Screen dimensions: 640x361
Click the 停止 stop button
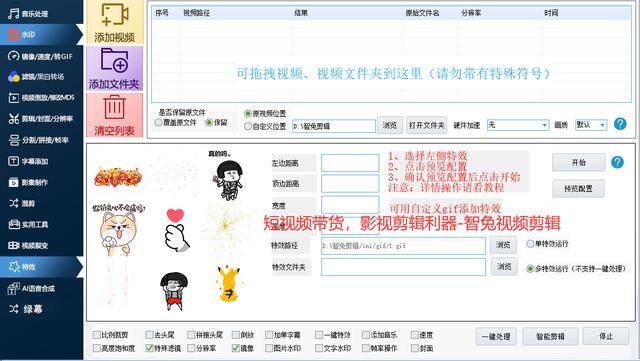(606, 336)
